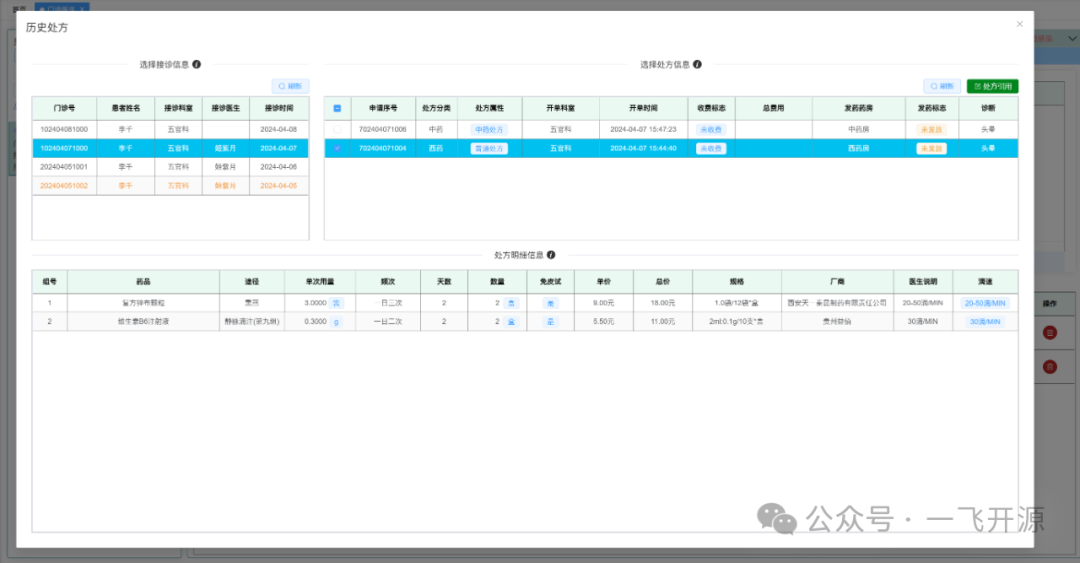
Task: Toggle select-all checkbox in prescription header
Action: pyautogui.click(x=337, y=108)
